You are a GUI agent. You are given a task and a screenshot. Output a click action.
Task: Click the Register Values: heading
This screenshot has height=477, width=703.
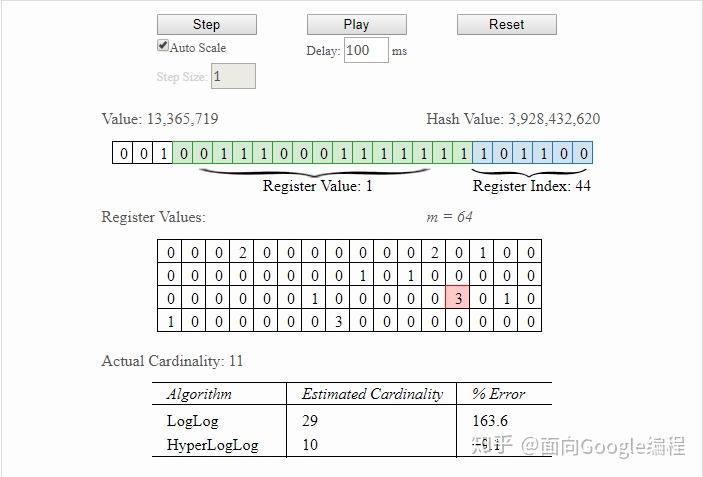pos(153,217)
